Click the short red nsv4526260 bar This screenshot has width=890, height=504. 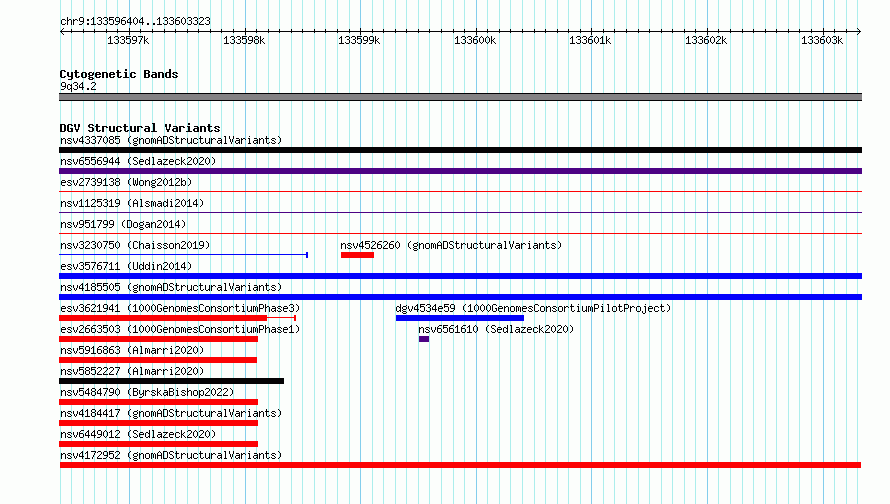[x=358, y=255]
